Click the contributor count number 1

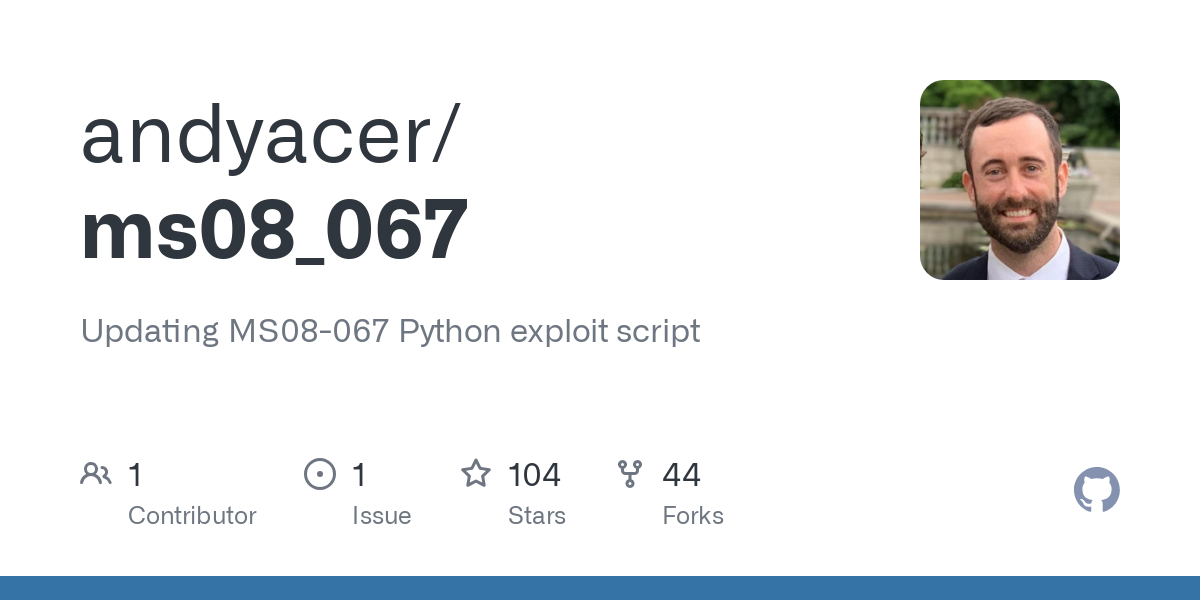click(135, 474)
